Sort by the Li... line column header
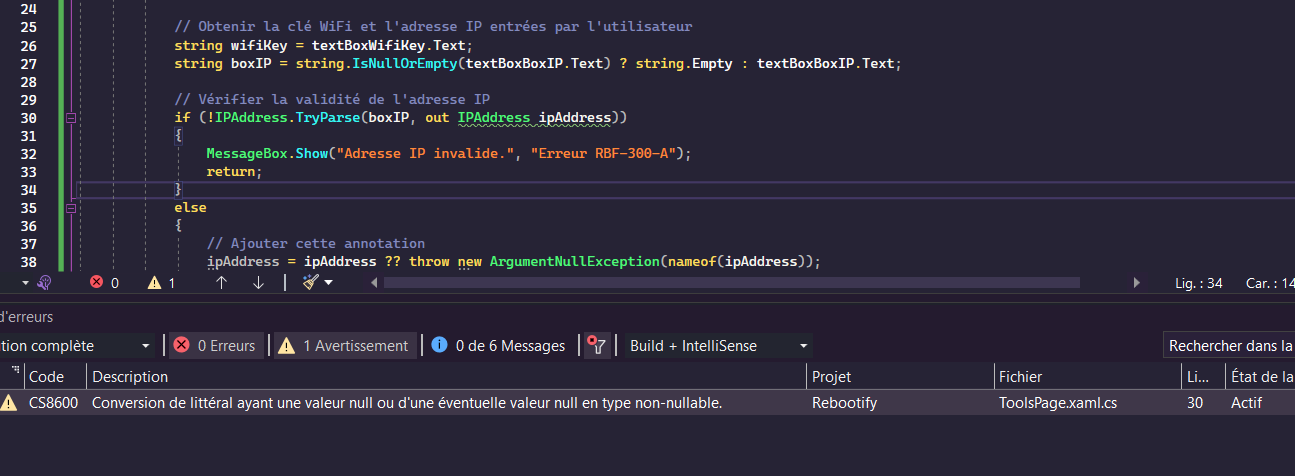The width and height of the screenshot is (1295, 476). (x=1202, y=377)
